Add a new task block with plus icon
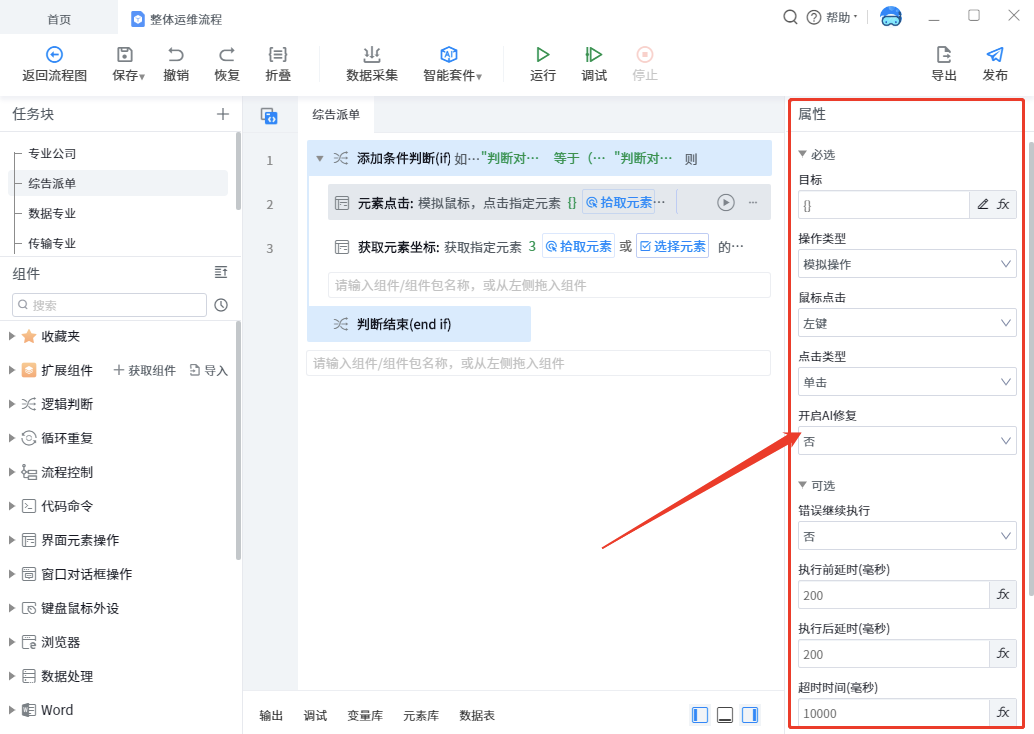The image size is (1034, 734). [x=223, y=114]
